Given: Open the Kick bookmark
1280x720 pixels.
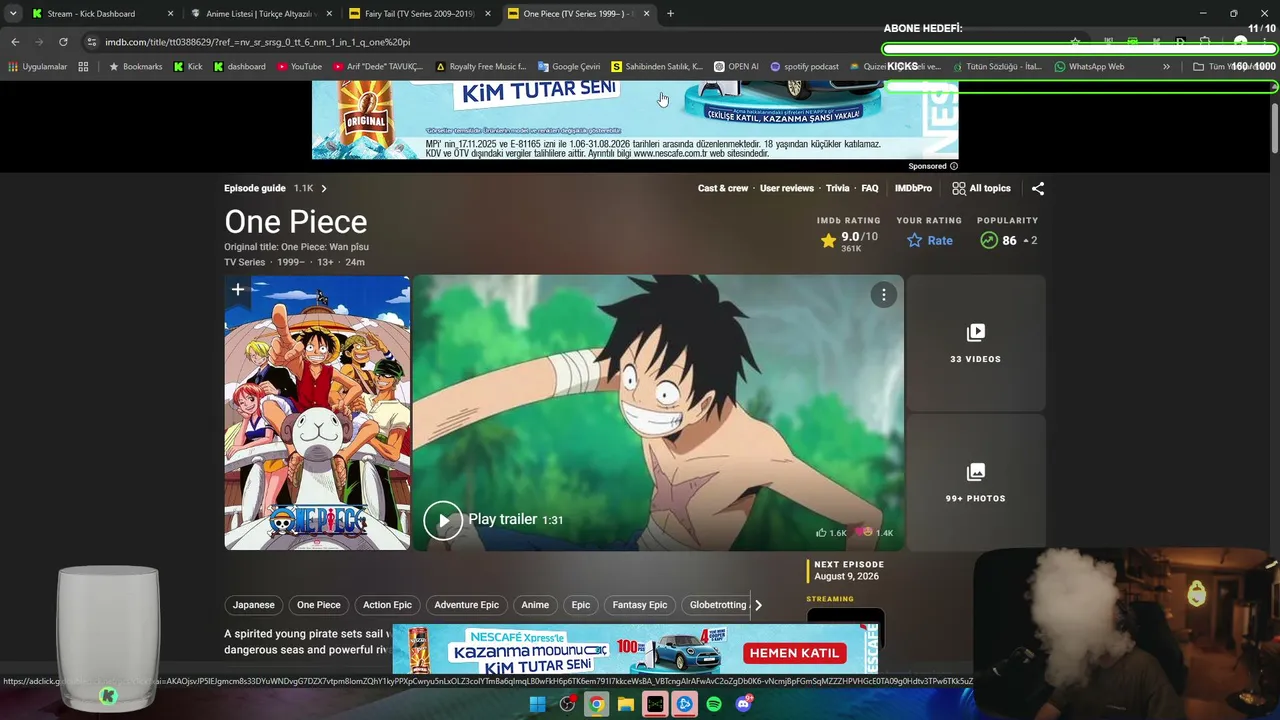Looking at the screenshot, I should pyautogui.click(x=187, y=67).
